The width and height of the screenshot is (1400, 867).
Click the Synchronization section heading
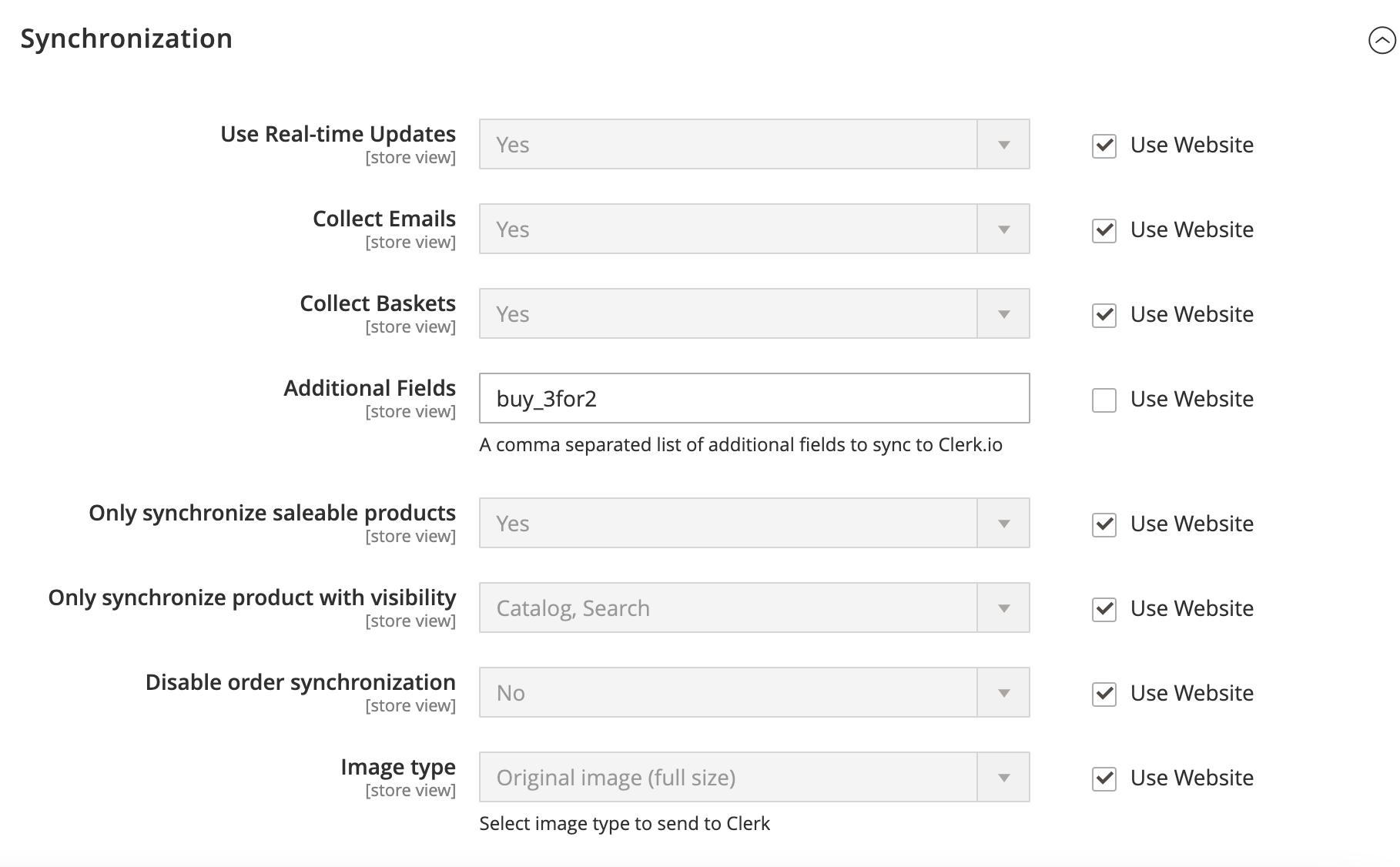click(x=126, y=38)
